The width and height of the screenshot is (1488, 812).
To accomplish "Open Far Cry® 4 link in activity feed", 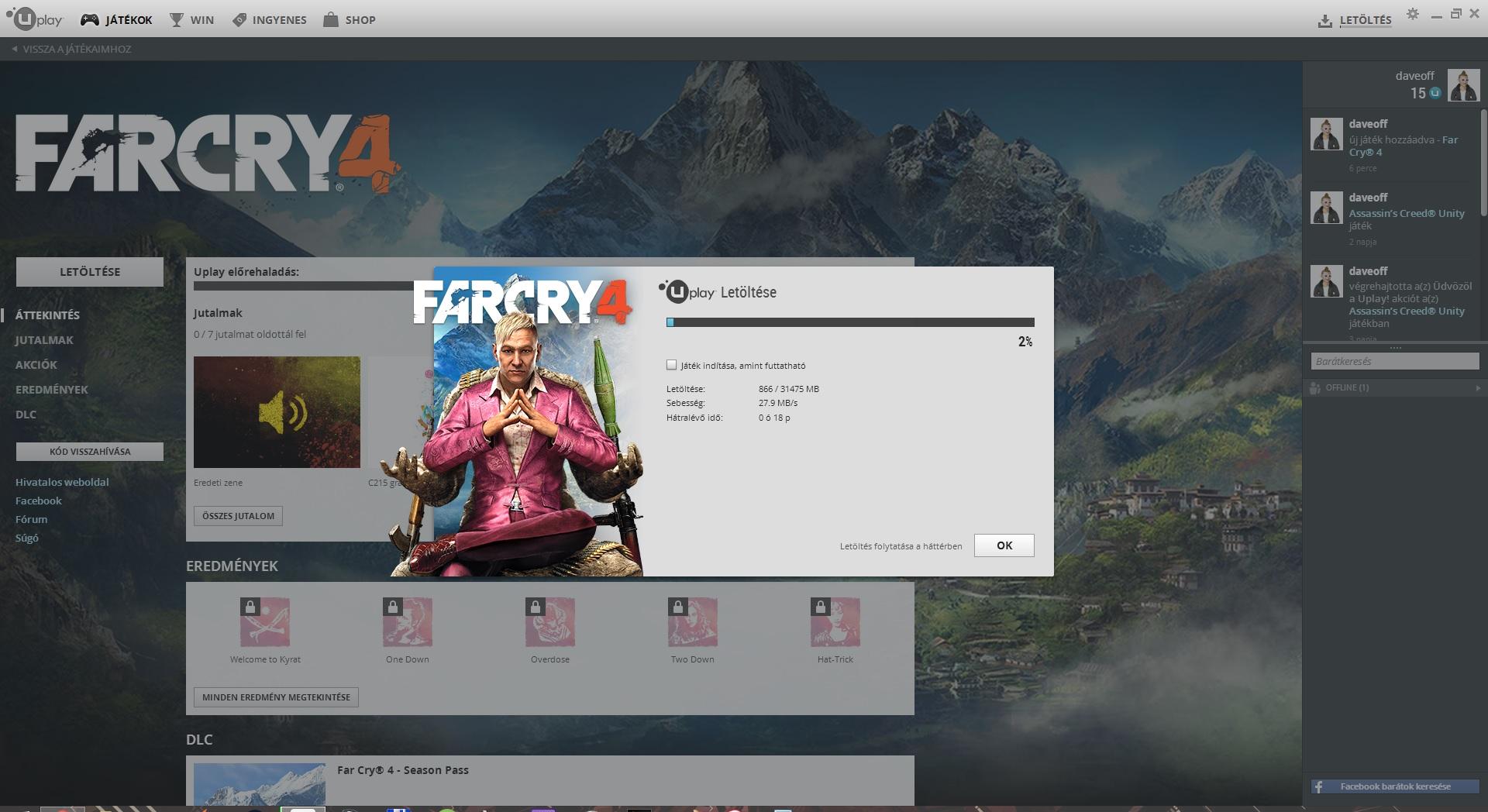I will (x=1404, y=146).
